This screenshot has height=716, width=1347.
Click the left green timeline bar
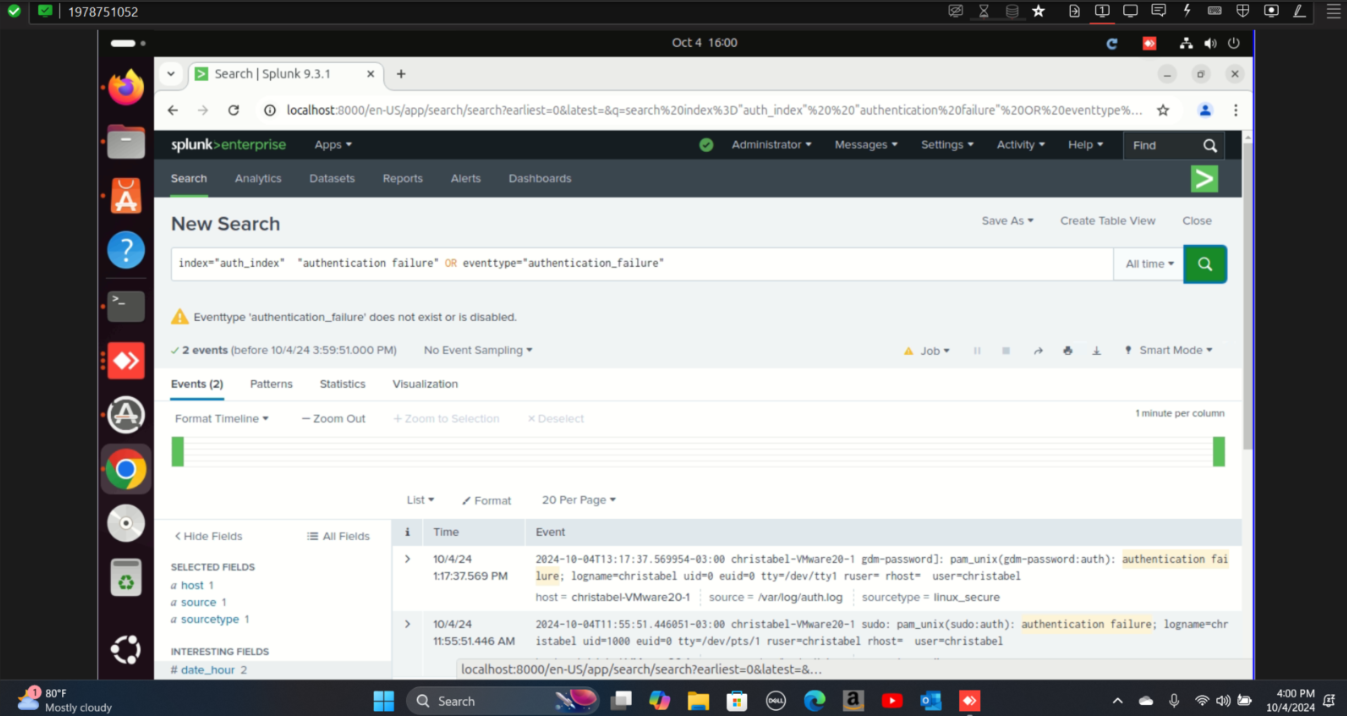click(178, 452)
